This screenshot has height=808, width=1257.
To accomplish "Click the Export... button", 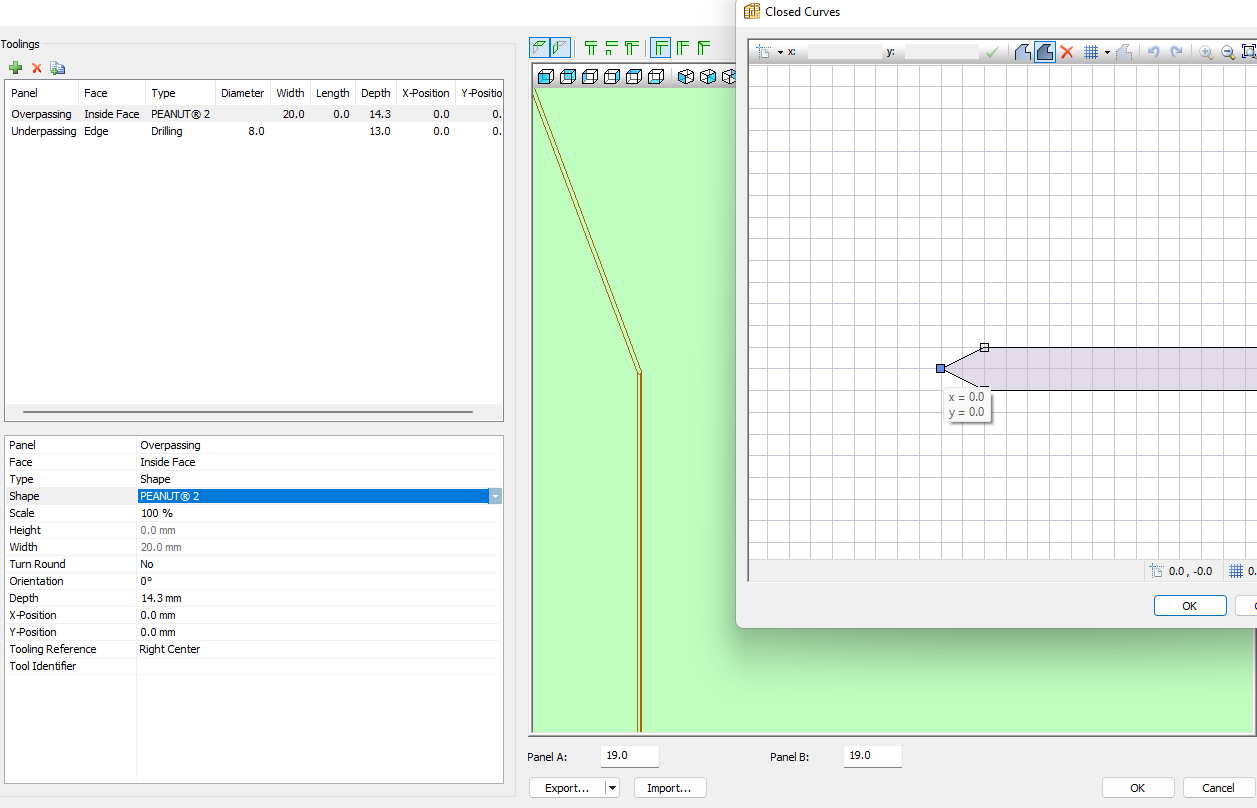I will [x=567, y=788].
